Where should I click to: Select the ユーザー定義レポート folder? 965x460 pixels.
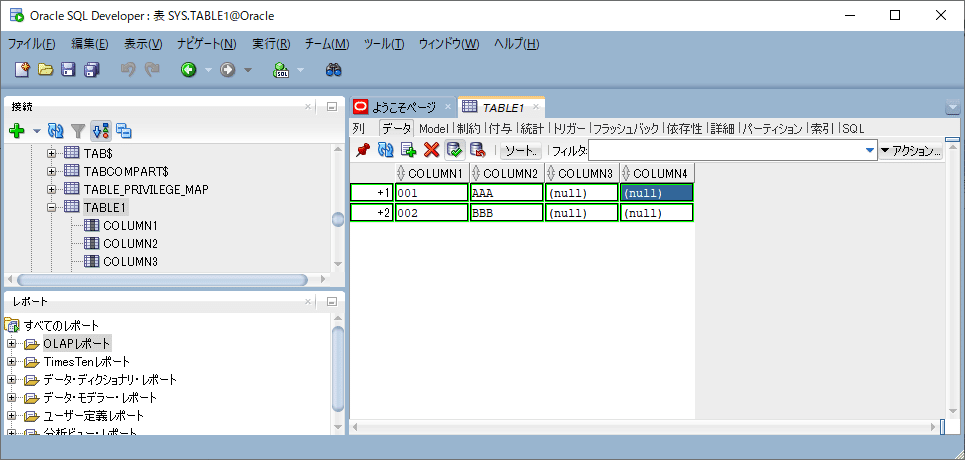pos(94,416)
